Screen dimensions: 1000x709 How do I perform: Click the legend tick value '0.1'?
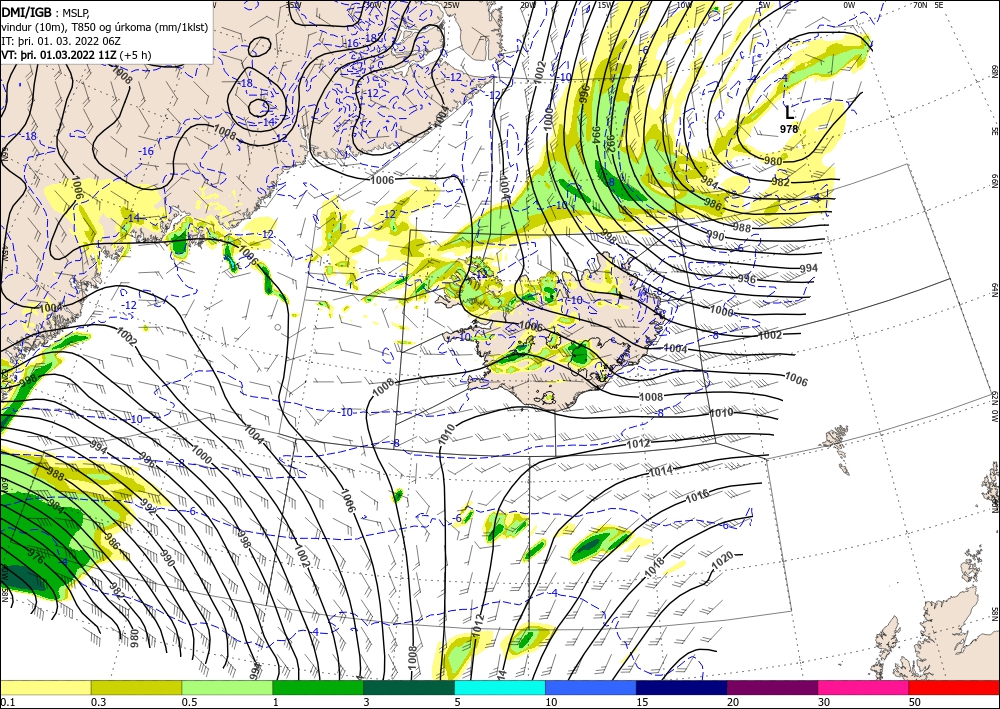pos(6,702)
